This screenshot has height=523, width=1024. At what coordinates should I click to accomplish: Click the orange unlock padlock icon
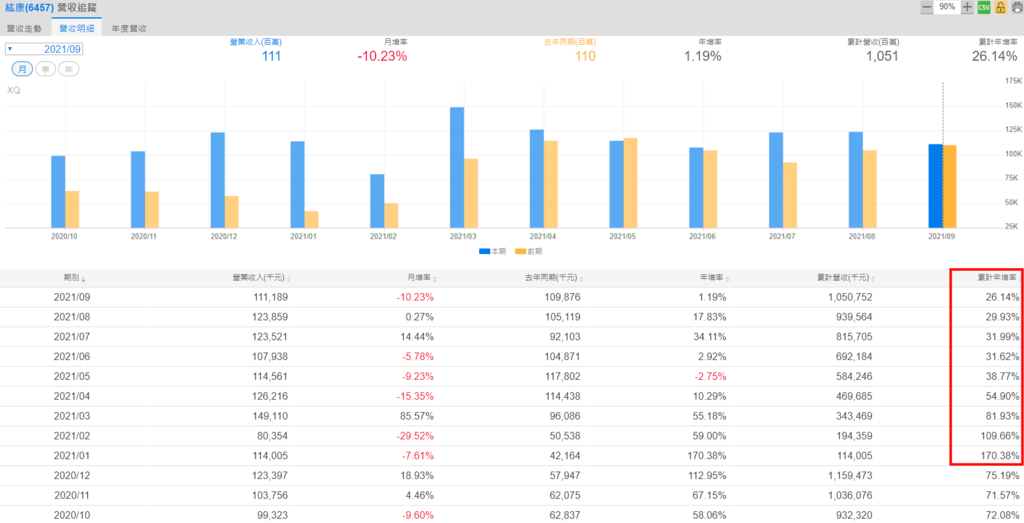point(1000,7)
